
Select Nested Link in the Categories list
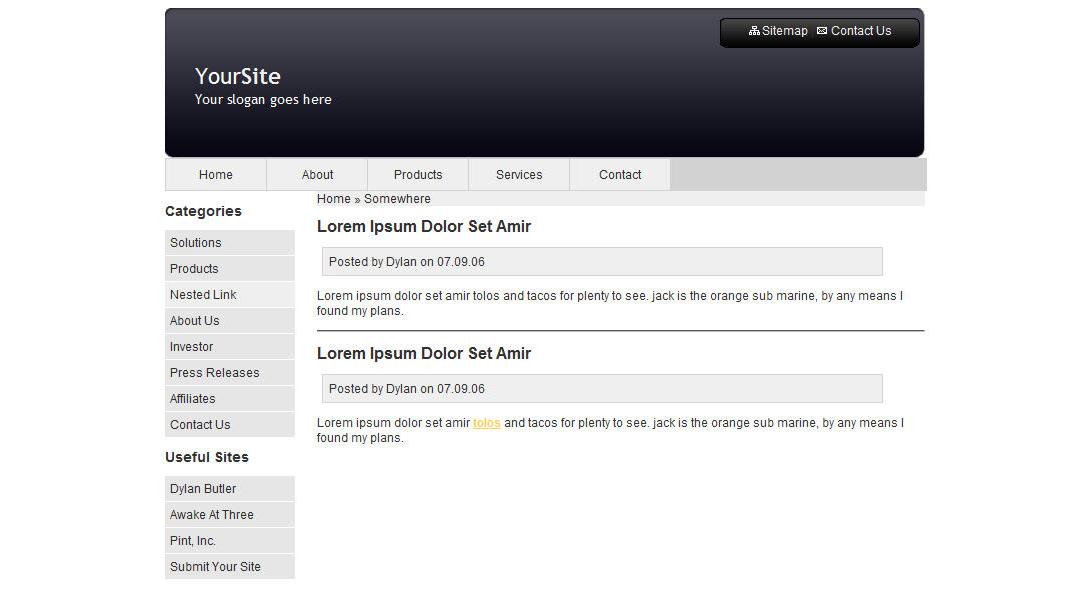230,295
